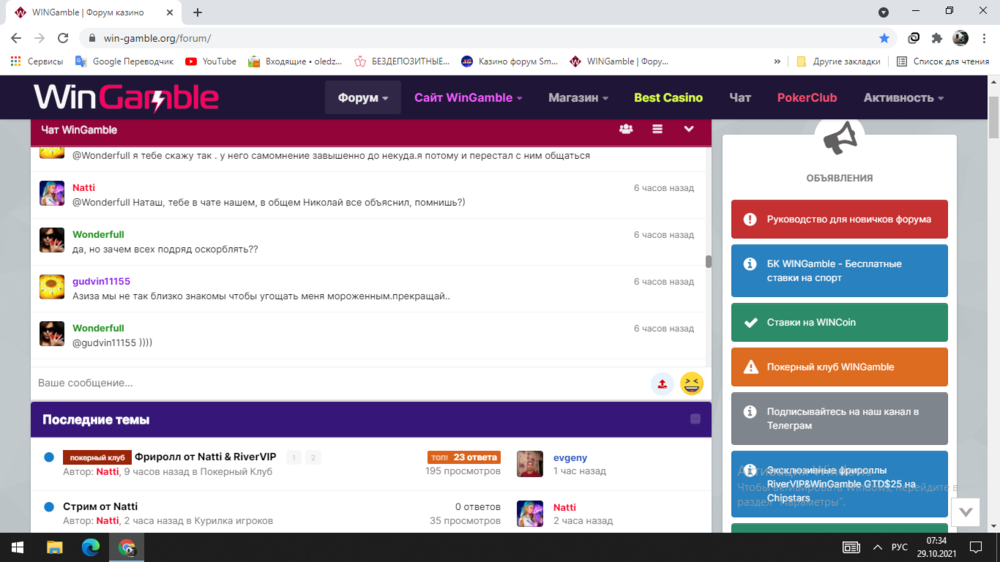Open Microsoft Edge from the taskbar
Image resolution: width=1000 pixels, height=562 pixels.
pos(90,547)
